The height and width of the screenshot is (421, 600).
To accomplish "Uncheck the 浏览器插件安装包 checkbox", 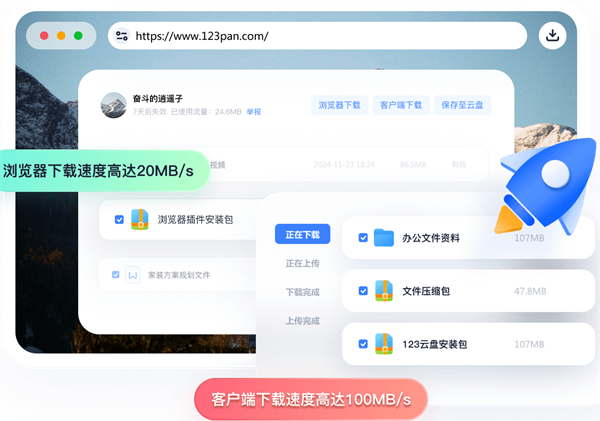I will (x=120, y=219).
